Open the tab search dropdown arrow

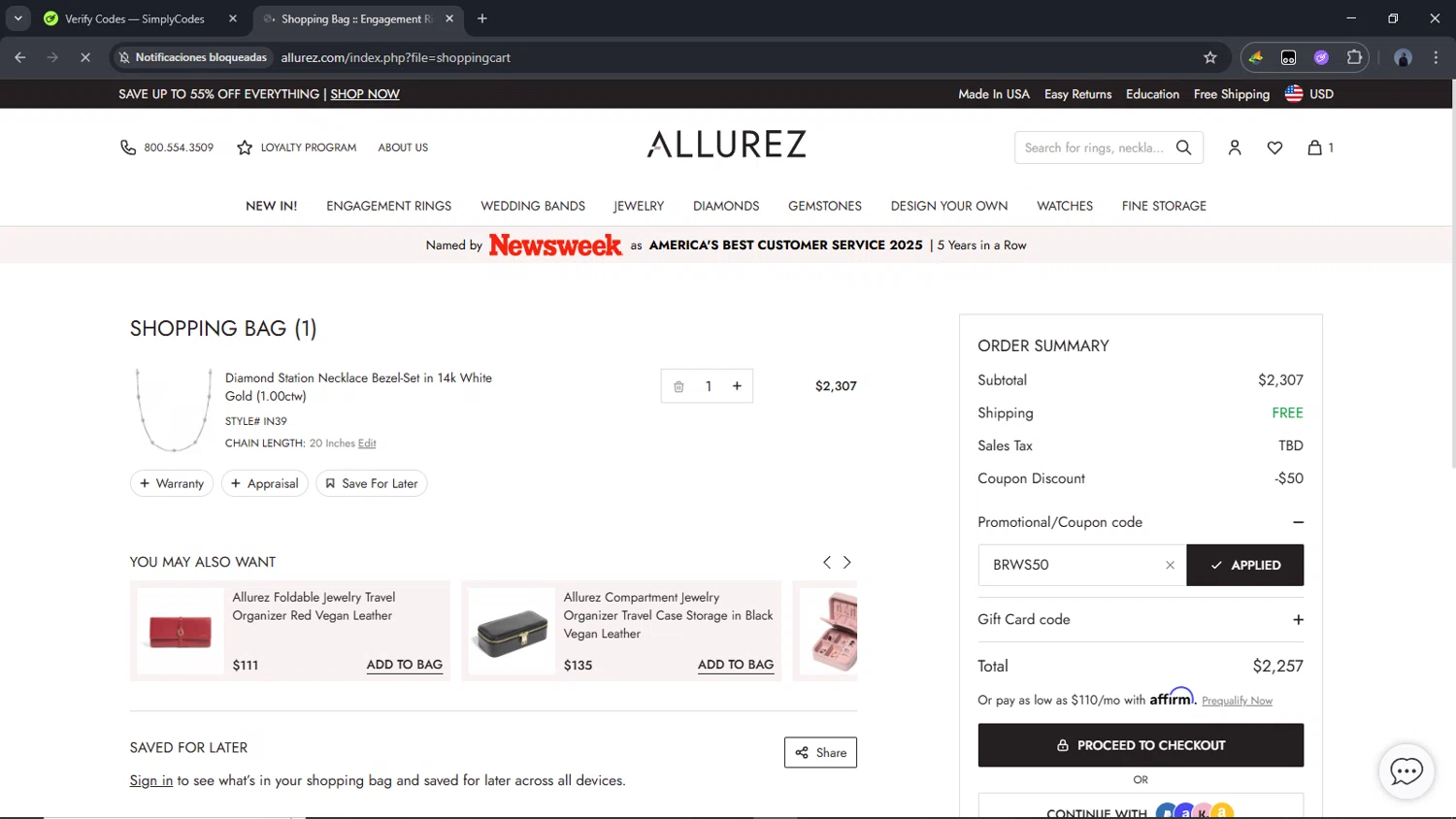[17, 18]
